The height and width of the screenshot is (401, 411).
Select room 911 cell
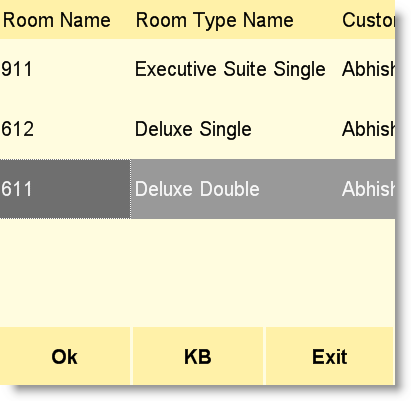tap(65, 69)
